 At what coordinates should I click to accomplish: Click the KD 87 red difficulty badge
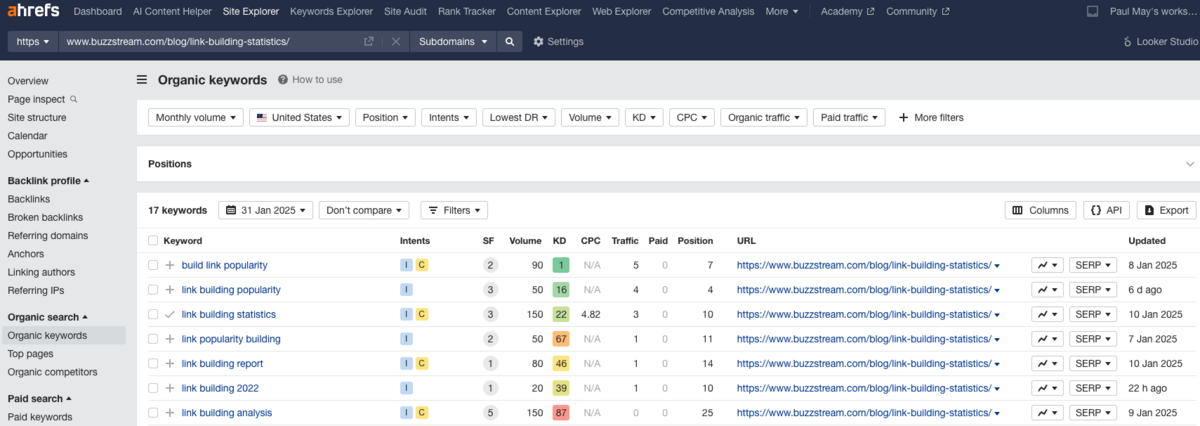560,412
